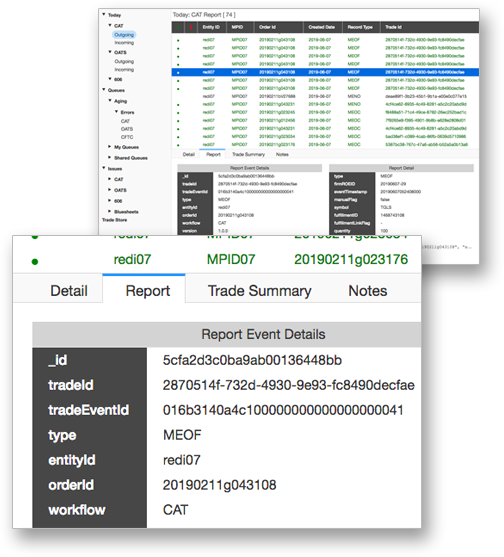
Task: Collapse the Errors node under Aging
Action: pos(116,112)
